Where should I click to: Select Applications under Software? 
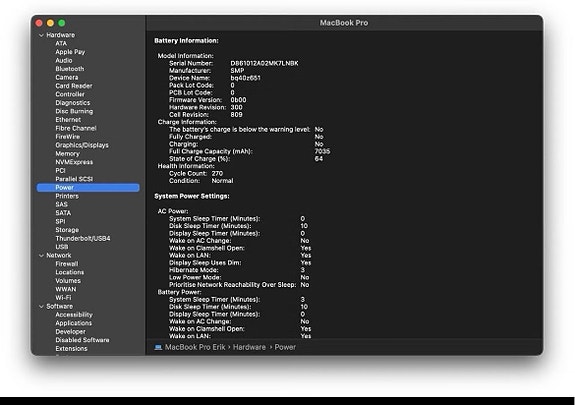pyautogui.click(x=73, y=323)
